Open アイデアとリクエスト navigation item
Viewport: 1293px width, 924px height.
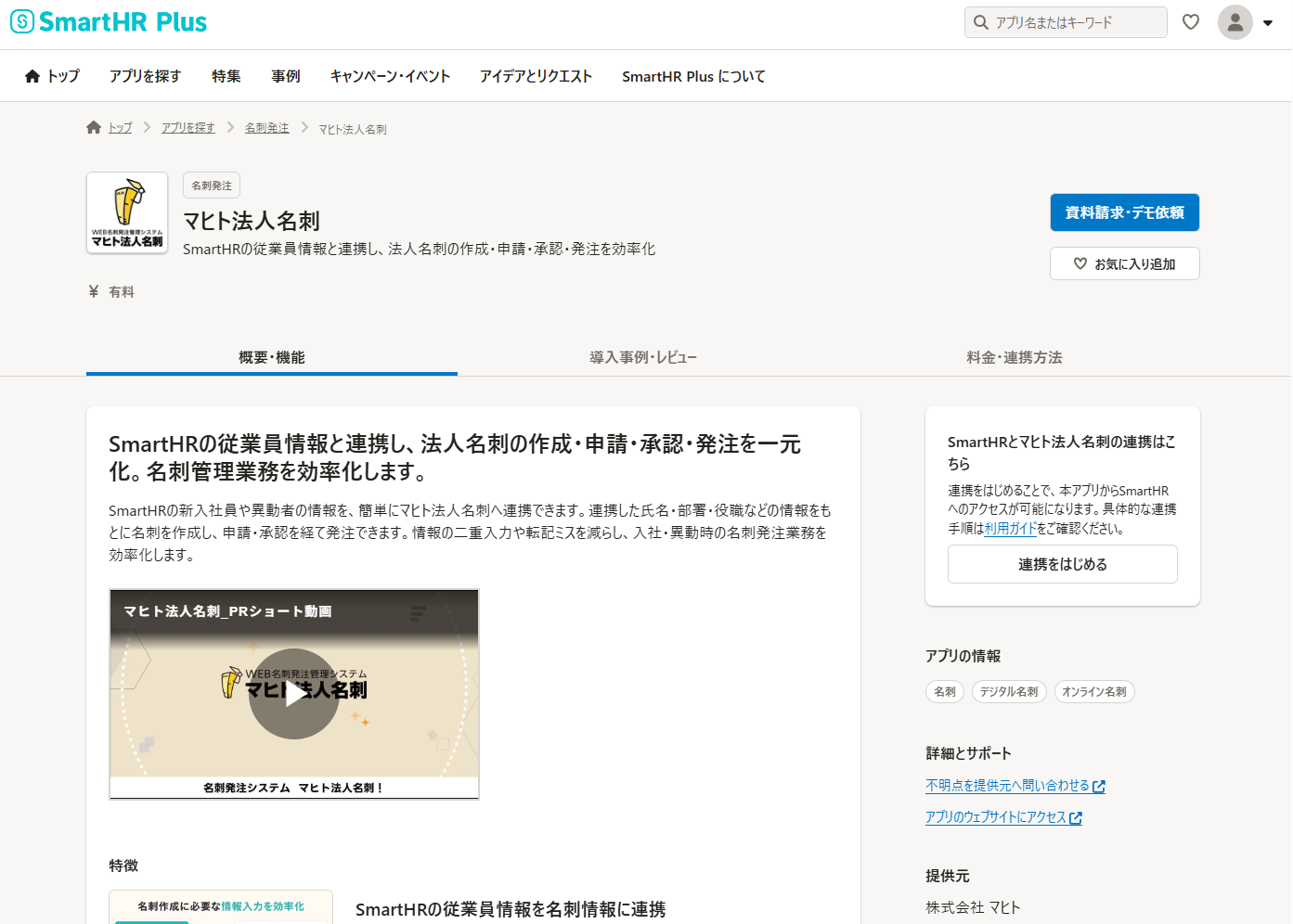[x=536, y=76]
